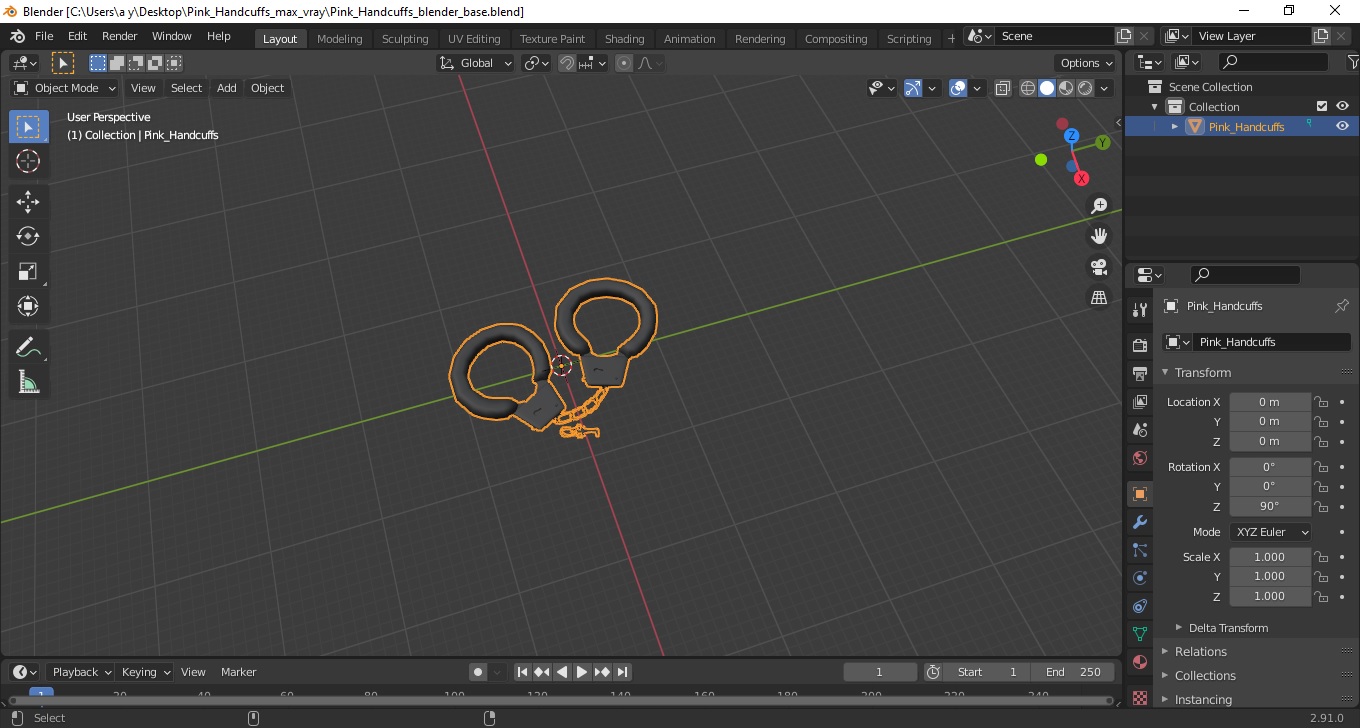
Task: Open World properties tab (globe)
Action: [x=1140, y=458]
